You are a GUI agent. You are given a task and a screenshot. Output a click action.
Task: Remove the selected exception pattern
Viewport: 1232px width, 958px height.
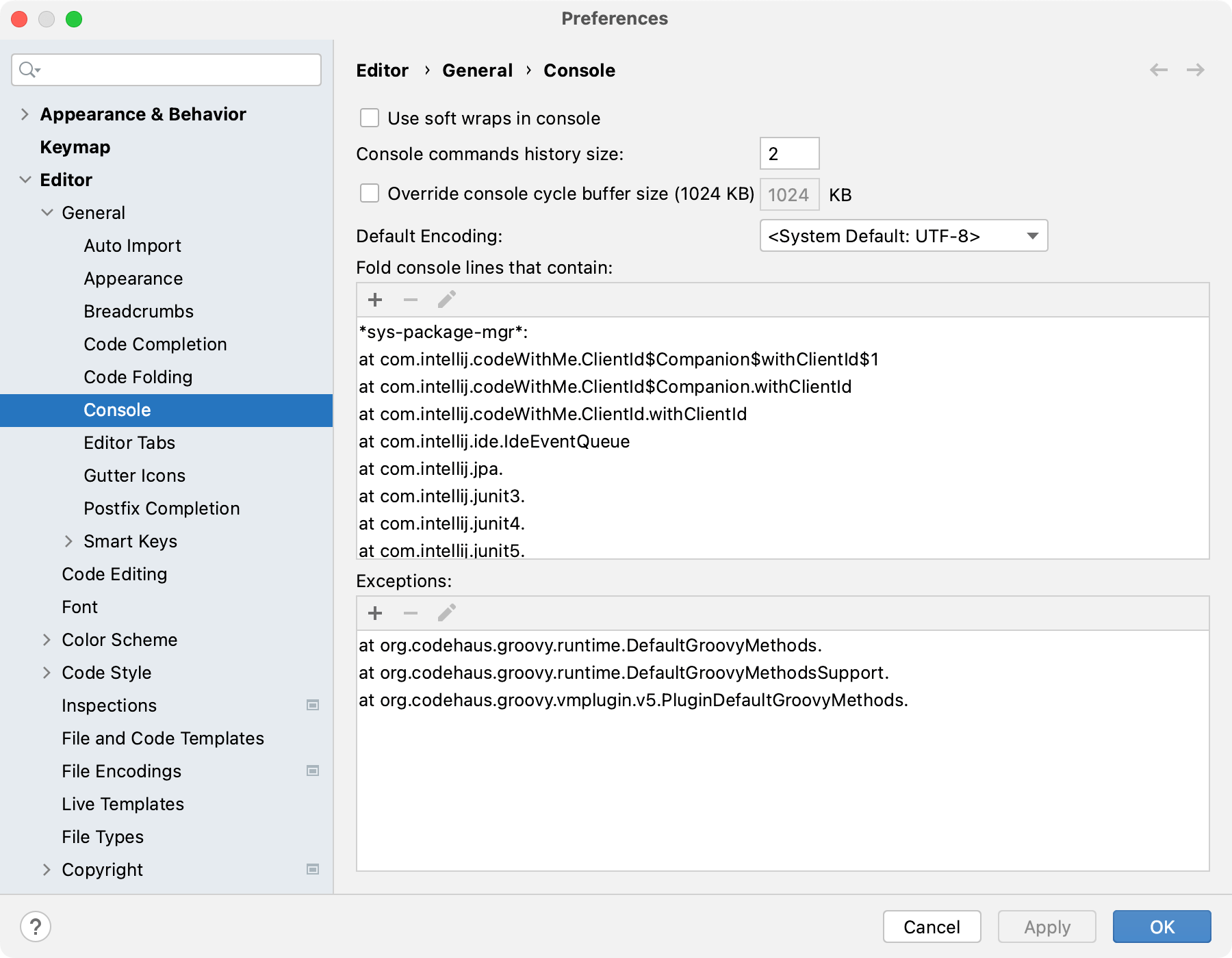pyautogui.click(x=411, y=612)
